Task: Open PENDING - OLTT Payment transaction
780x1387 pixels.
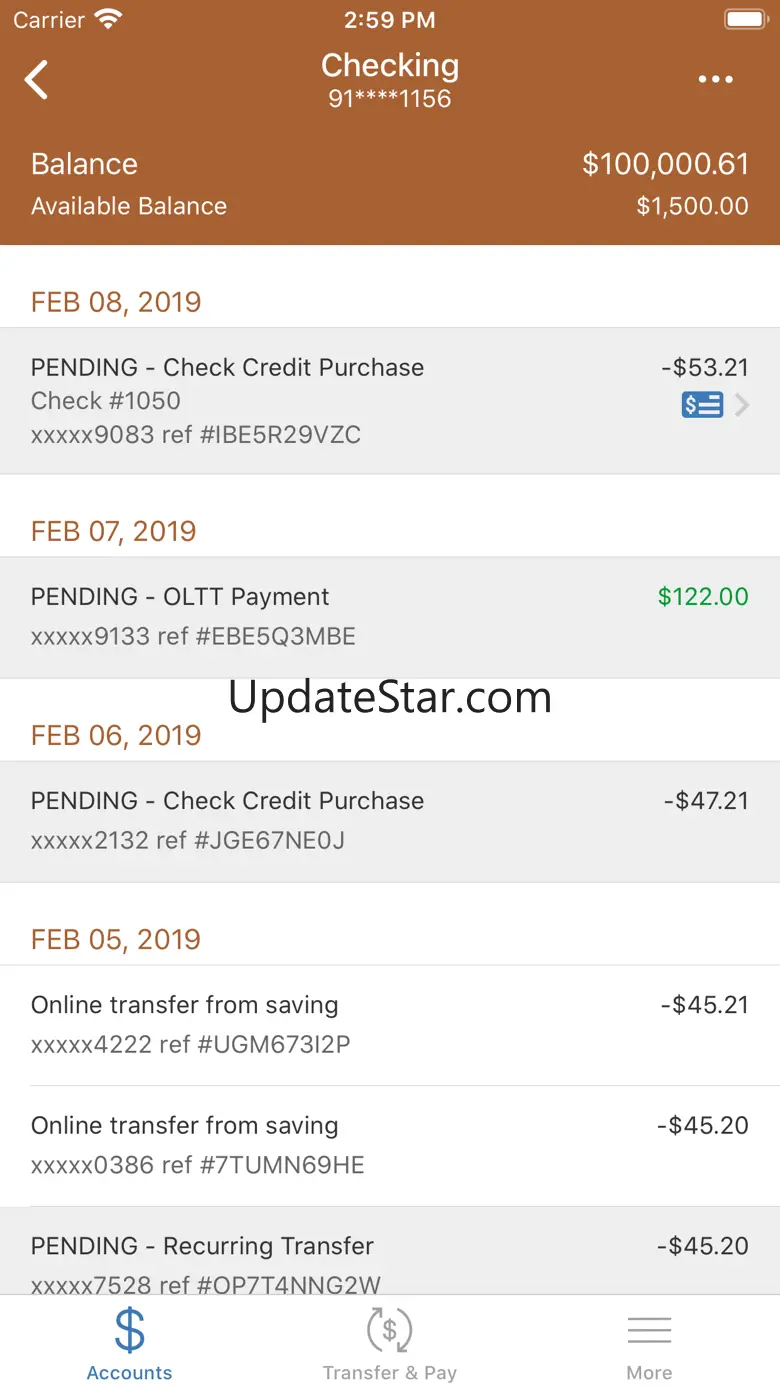Action: 390,617
